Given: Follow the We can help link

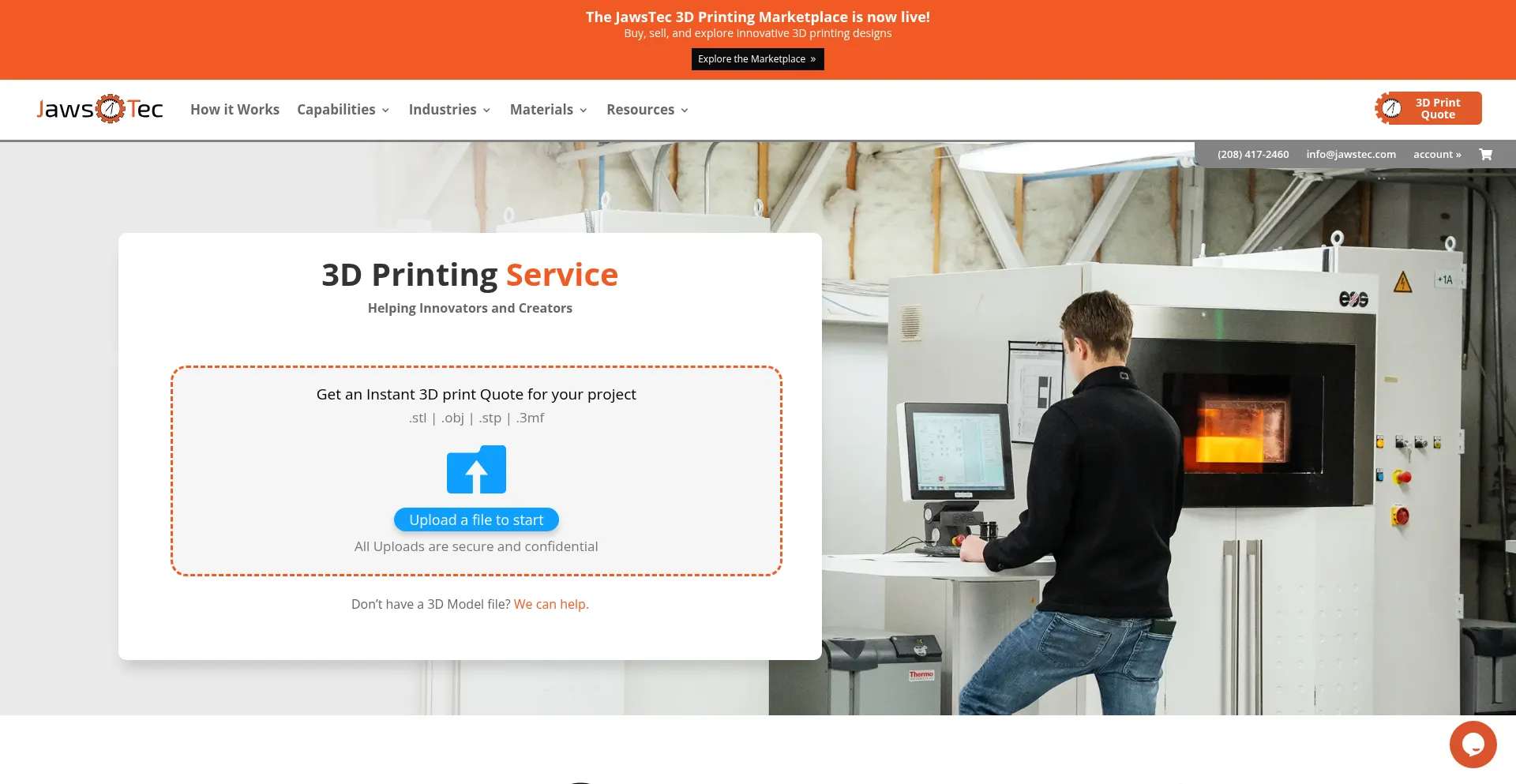Looking at the screenshot, I should click(x=551, y=604).
